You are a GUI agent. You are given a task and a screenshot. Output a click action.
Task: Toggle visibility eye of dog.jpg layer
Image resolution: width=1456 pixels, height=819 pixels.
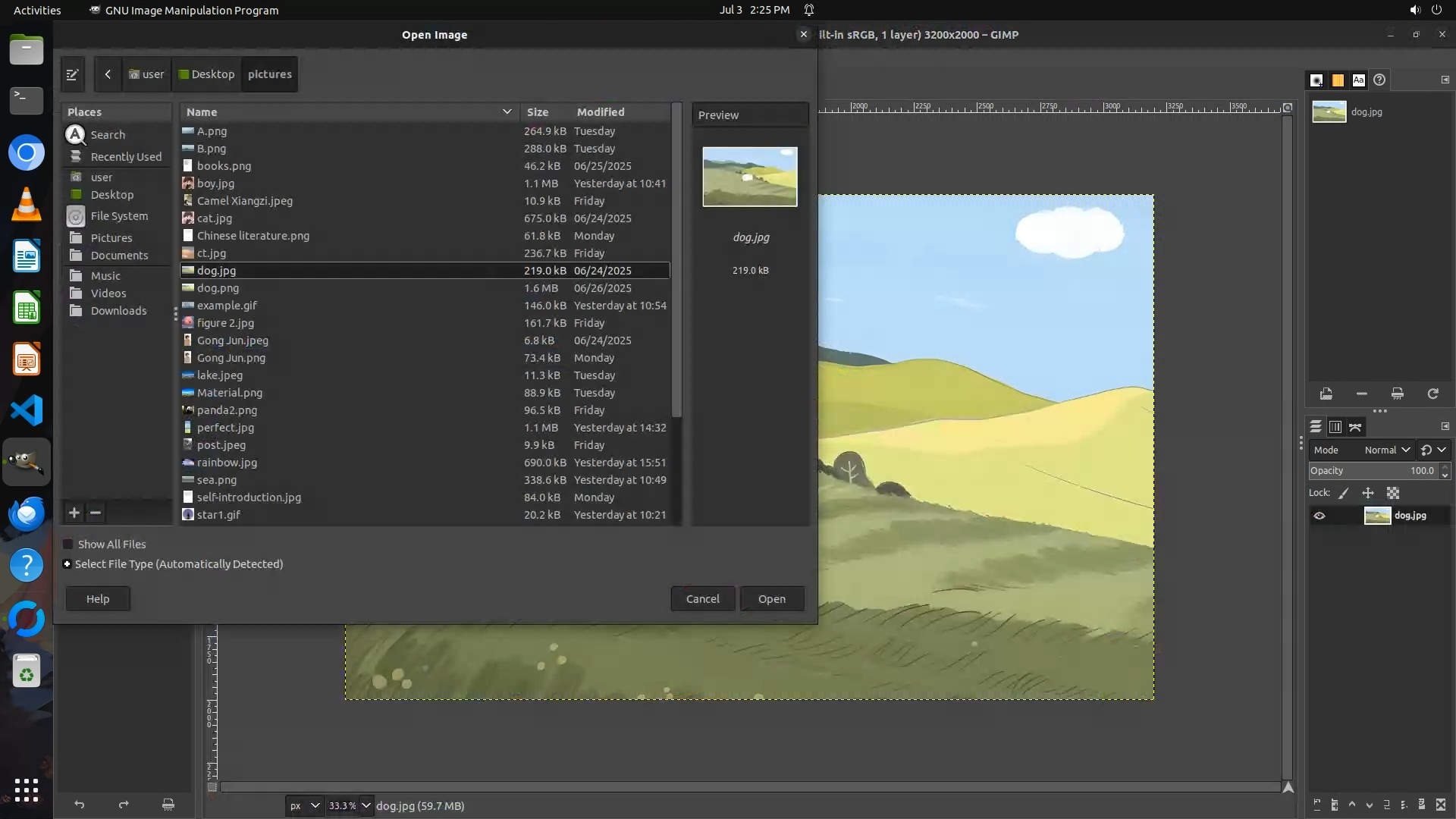[x=1319, y=516]
